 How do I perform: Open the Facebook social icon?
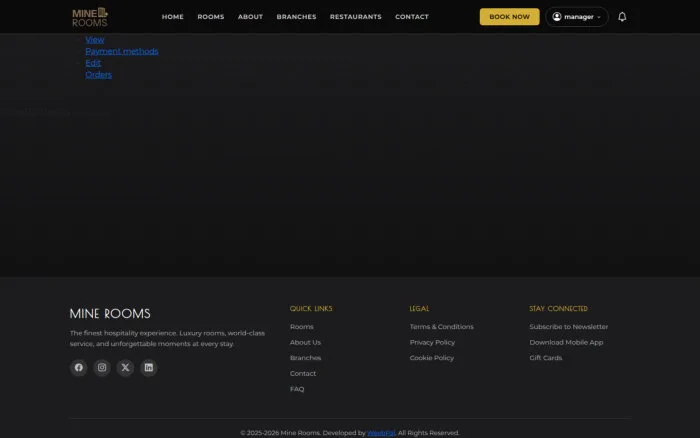pyautogui.click(x=79, y=367)
